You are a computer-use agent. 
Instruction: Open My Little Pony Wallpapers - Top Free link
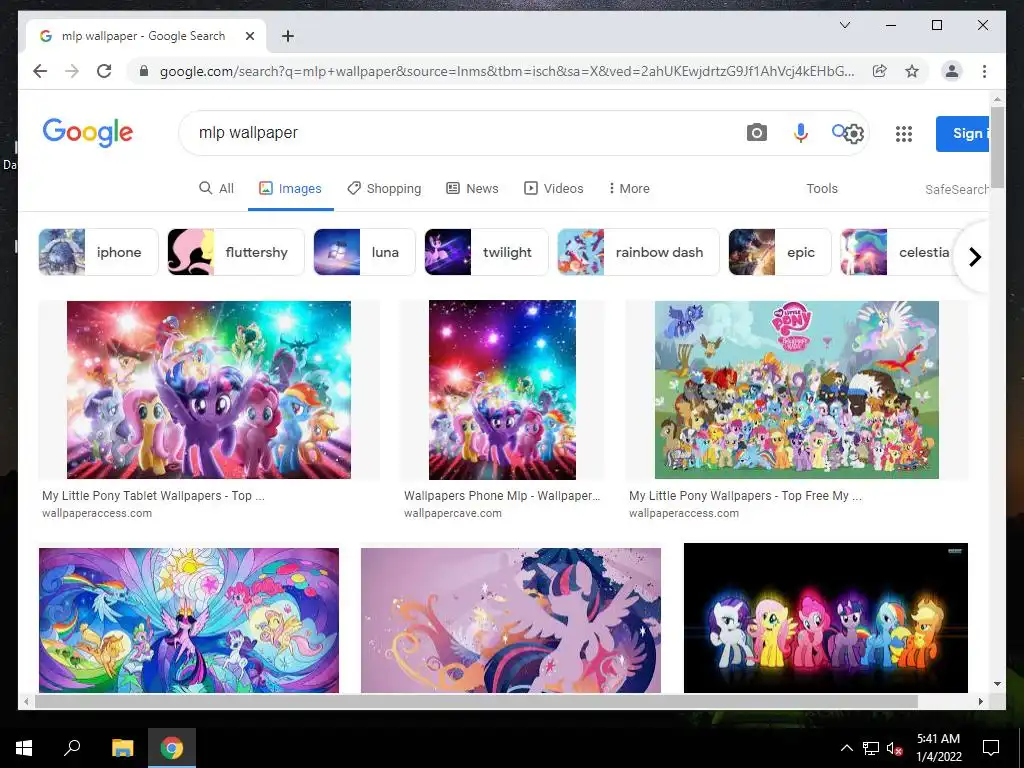[745, 496]
